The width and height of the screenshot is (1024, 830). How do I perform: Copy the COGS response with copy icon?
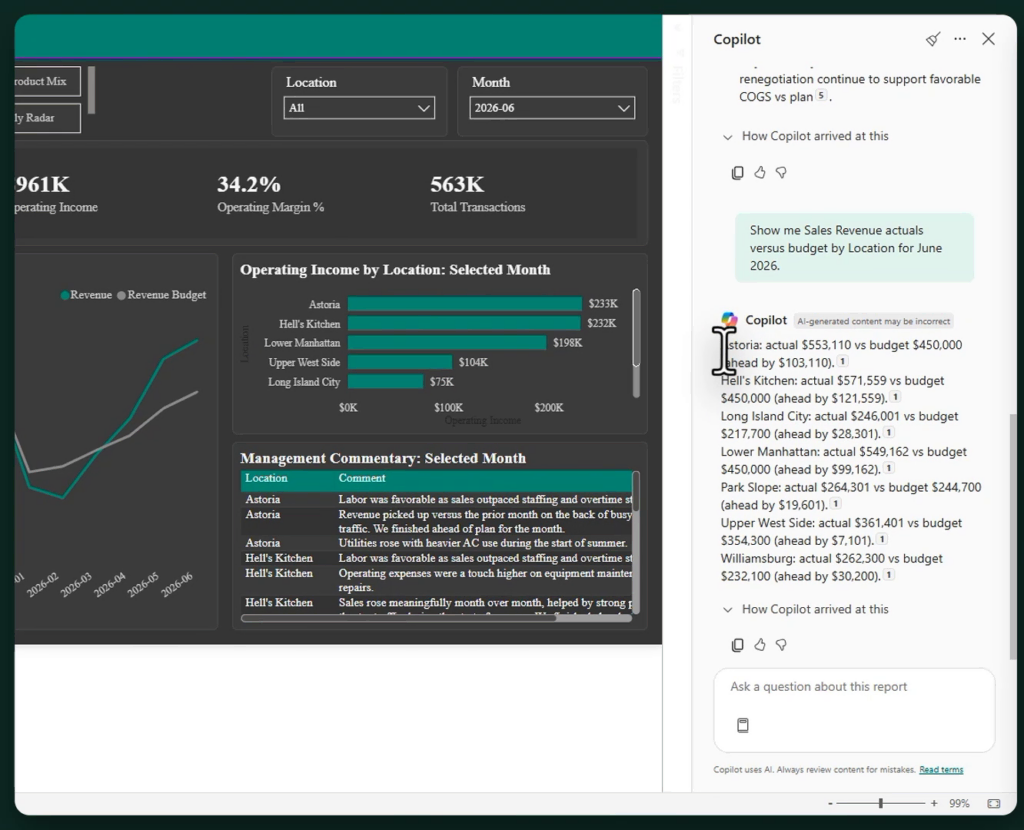pyautogui.click(x=737, y=172)
